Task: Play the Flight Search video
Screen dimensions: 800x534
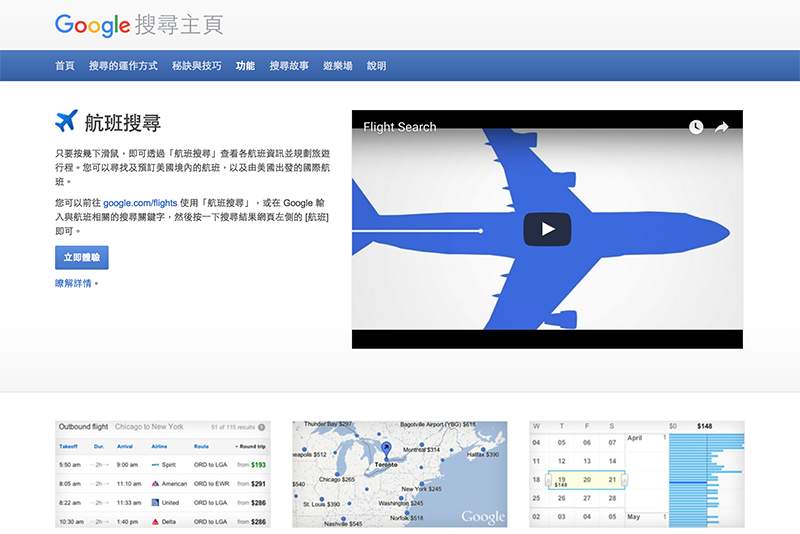Action: (x=547, y=229)
